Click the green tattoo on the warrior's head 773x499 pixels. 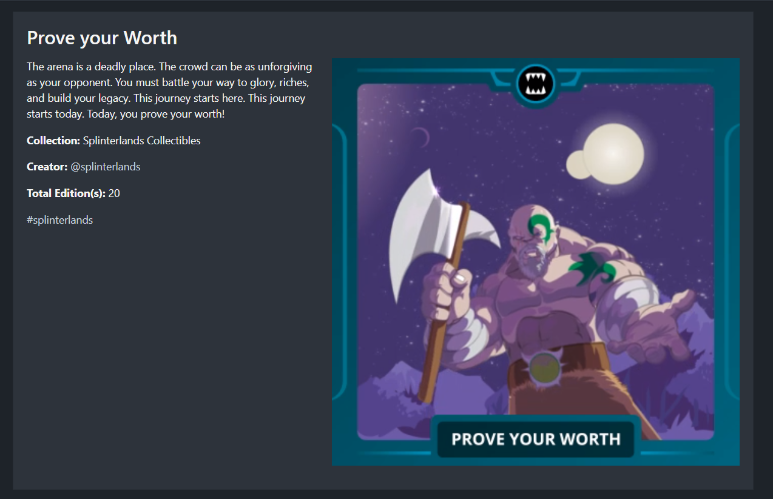click(x=540, y=227)
